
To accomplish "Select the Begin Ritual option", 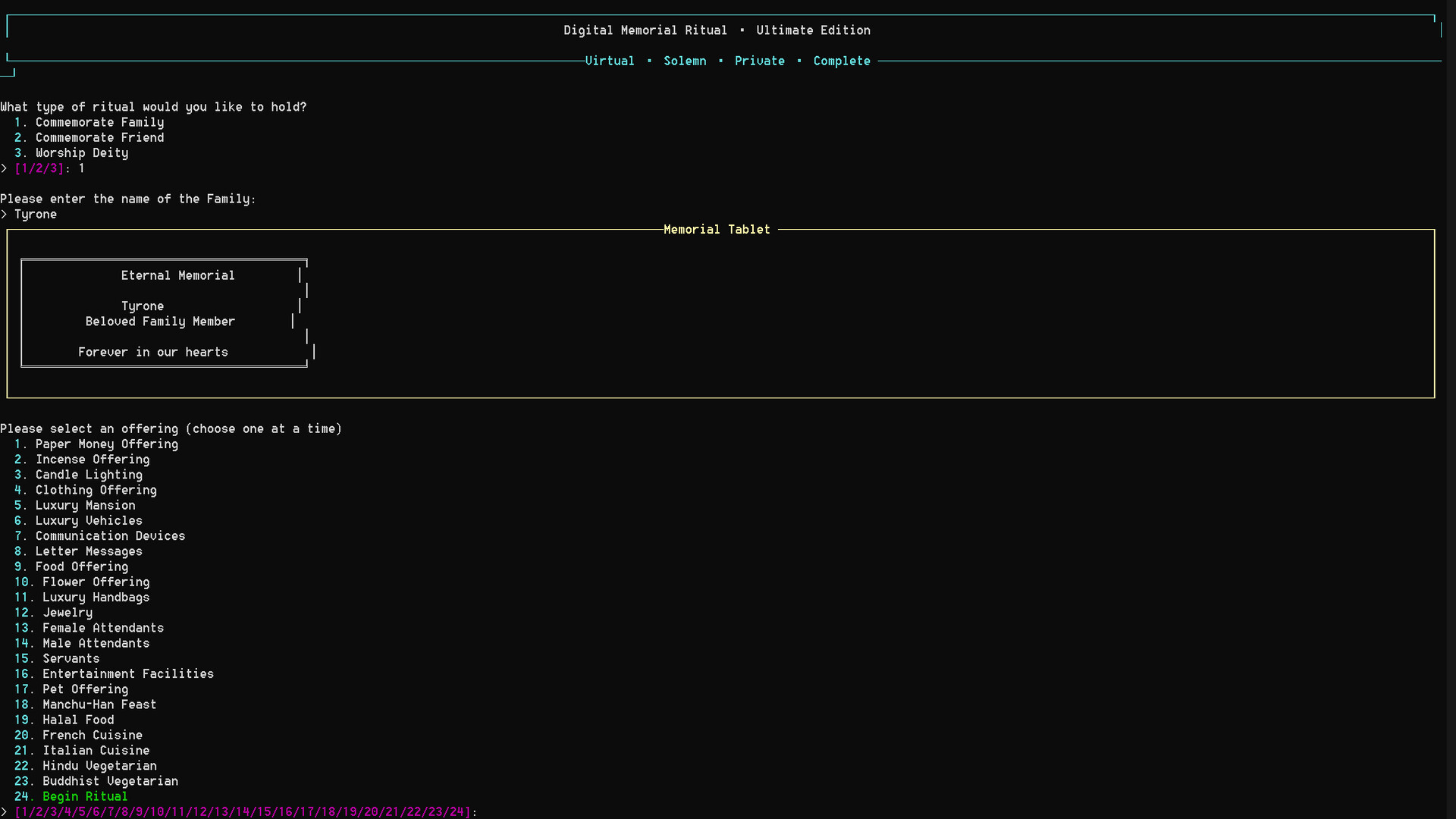I will 84,796.
